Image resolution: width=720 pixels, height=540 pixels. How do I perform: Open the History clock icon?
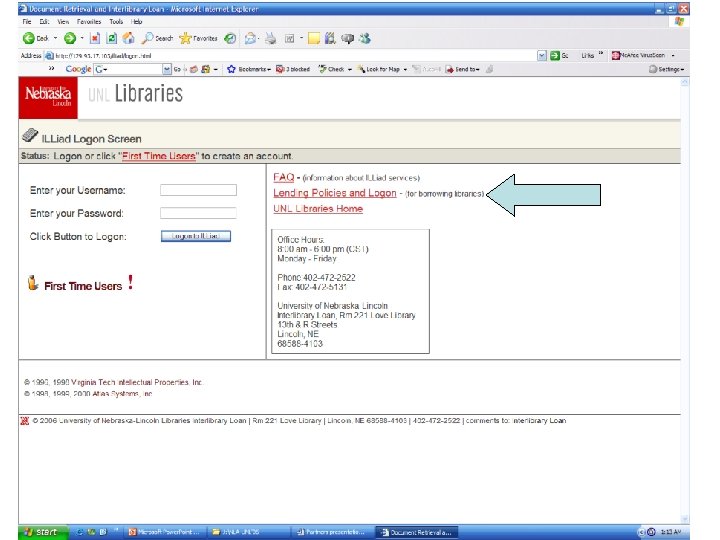pyautogui.click(x=230, y=39)
